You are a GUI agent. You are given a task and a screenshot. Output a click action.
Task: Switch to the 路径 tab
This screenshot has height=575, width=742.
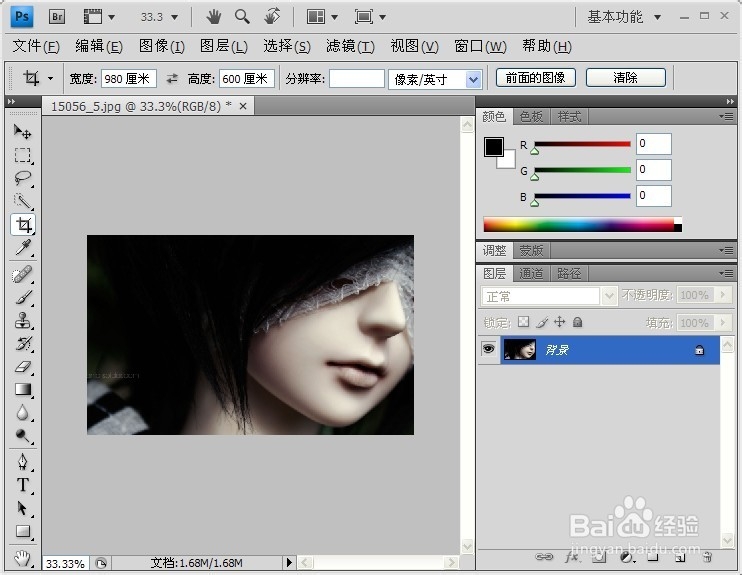[569, 273]
